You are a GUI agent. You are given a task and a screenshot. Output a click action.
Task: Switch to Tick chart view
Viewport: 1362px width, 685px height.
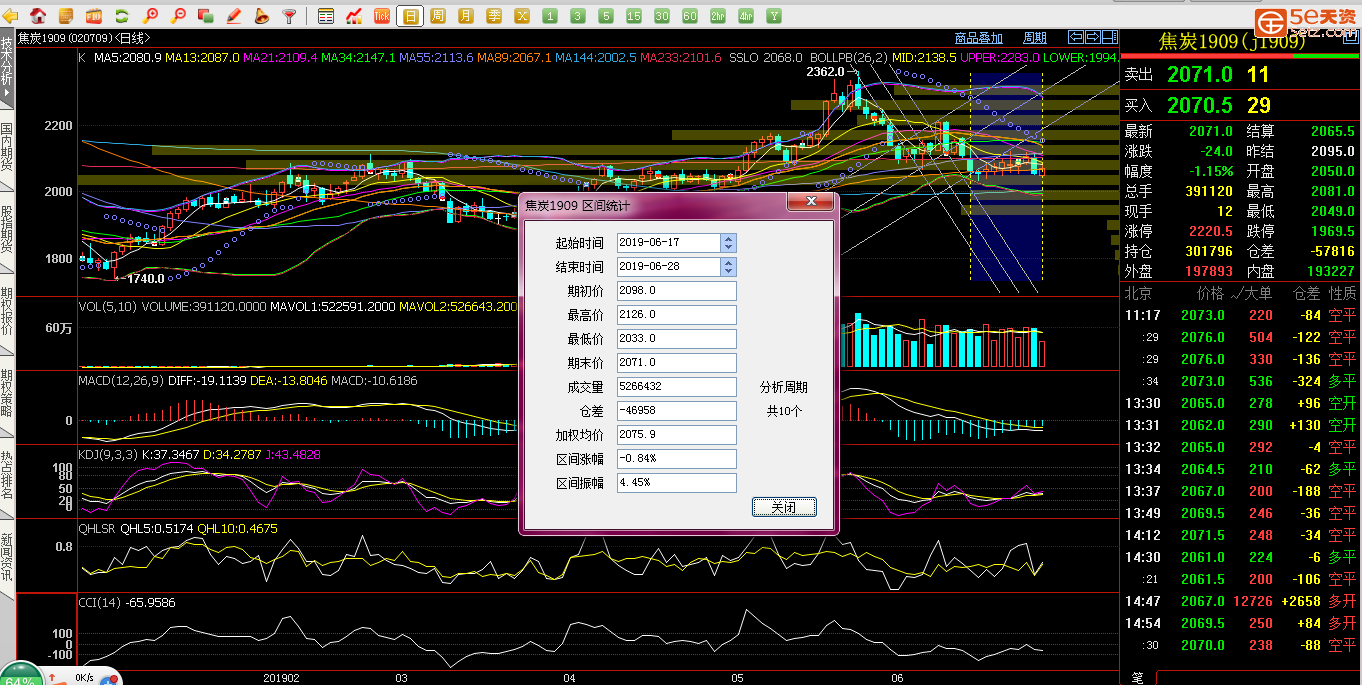point(382,16)
